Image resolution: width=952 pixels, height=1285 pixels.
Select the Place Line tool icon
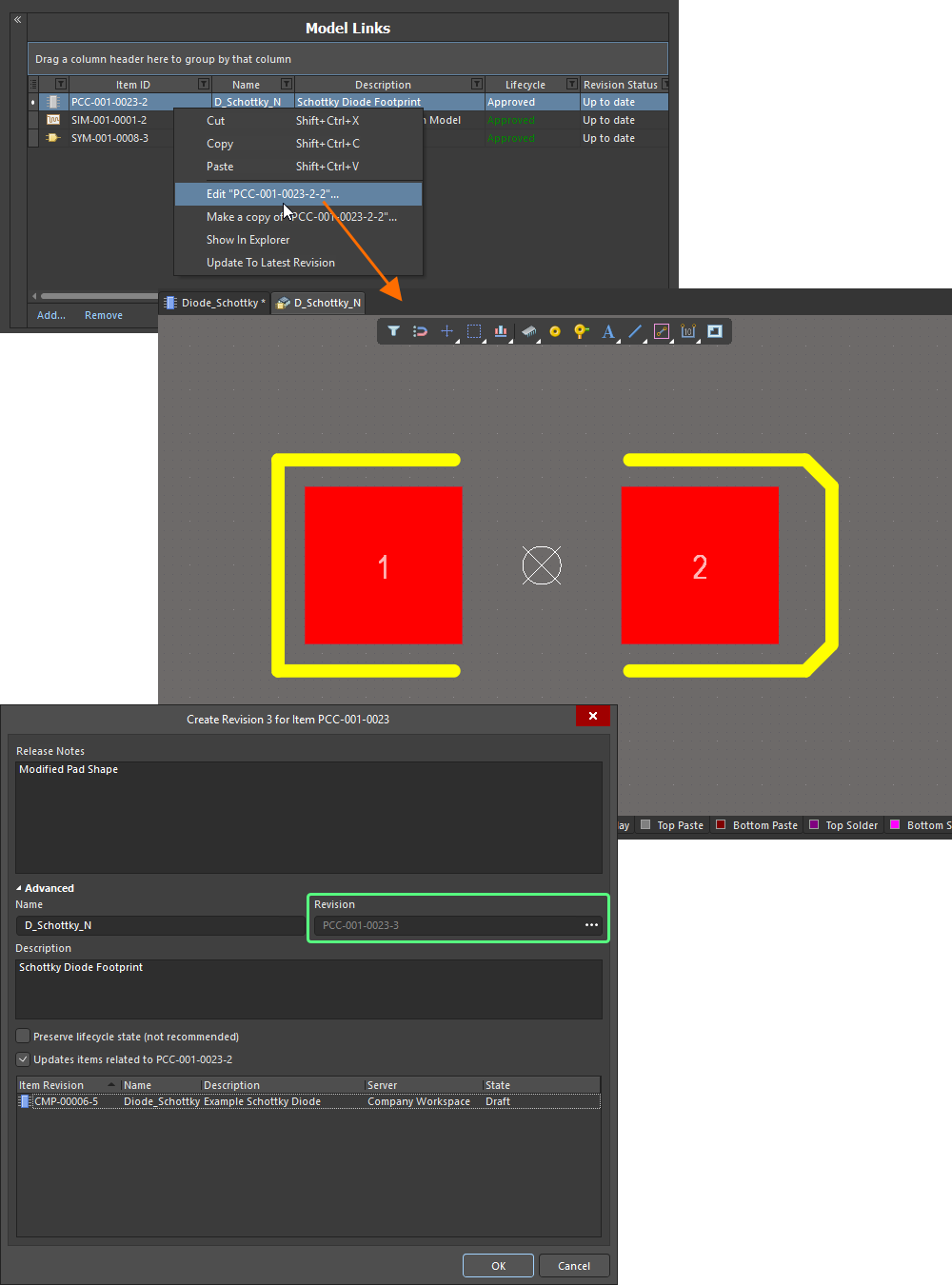(x=635, y=331)
